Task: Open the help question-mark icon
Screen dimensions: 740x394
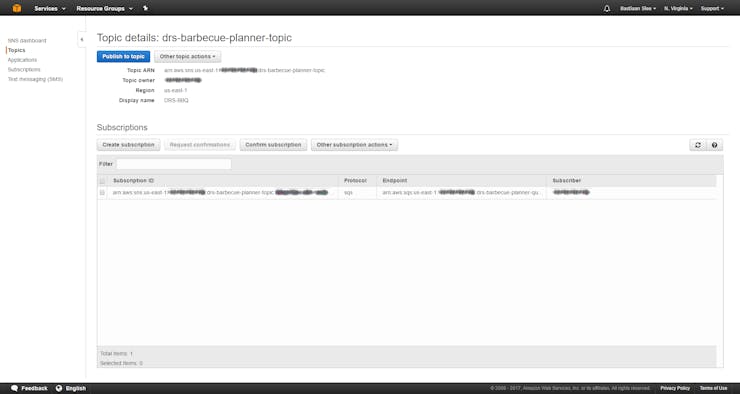Action: [x=715, y=145]
